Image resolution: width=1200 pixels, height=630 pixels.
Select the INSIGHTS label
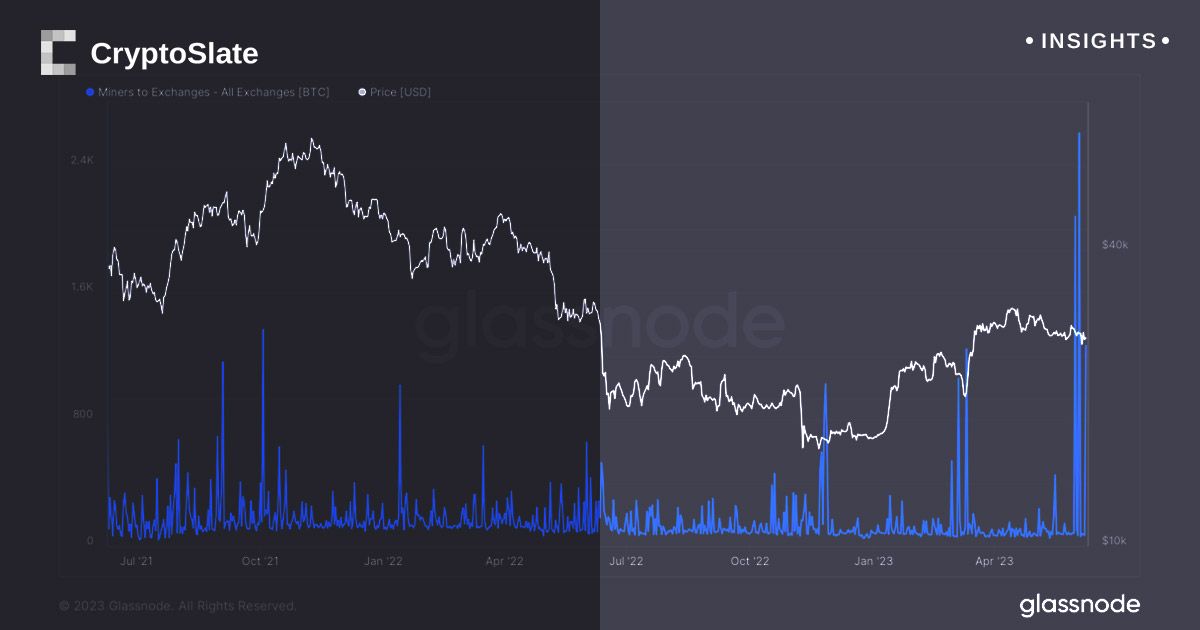(x=1098, y=41)
